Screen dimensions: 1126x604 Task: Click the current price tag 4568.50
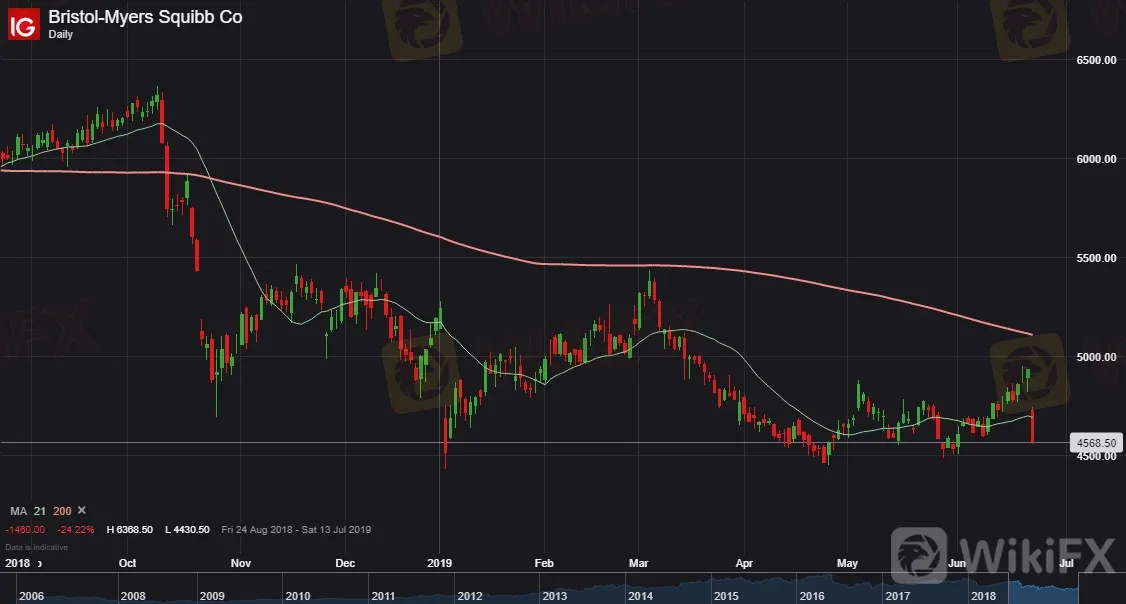point(1095,442)
